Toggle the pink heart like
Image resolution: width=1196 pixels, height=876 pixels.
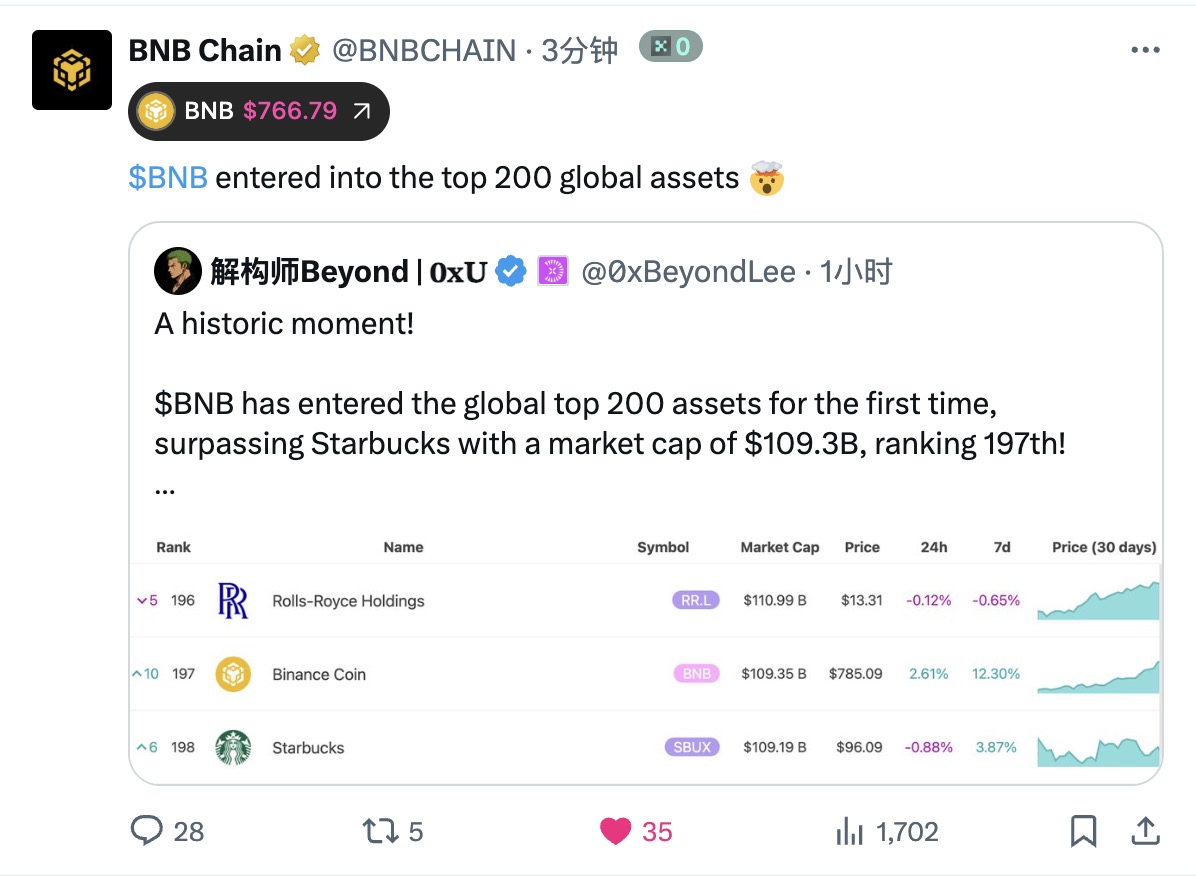[x=616, y=831]
